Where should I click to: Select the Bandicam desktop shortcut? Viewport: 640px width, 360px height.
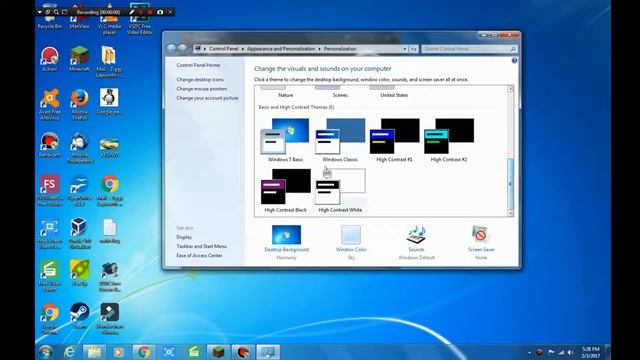click(x=49, y=145)
